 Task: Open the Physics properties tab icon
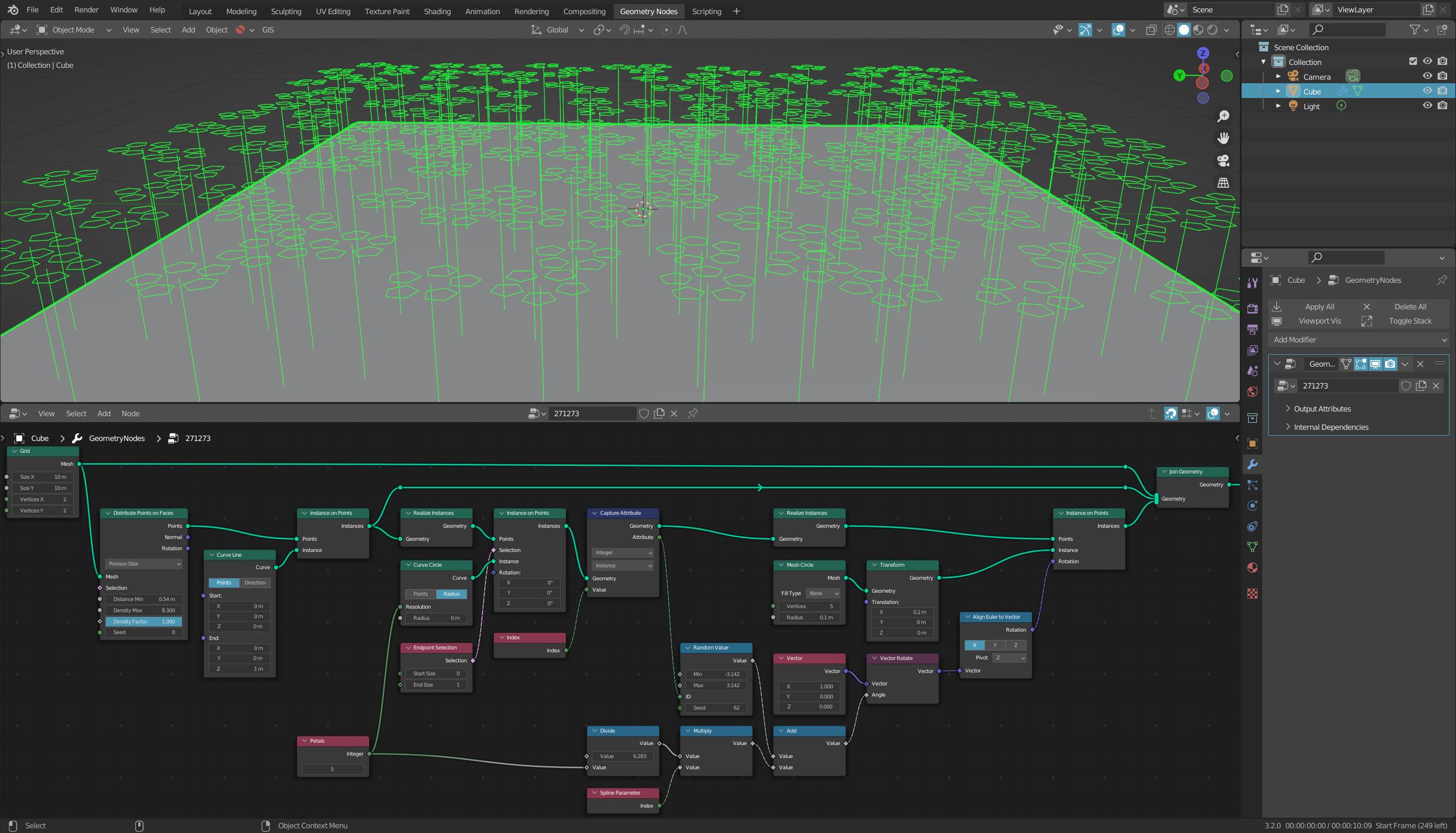1252,506
